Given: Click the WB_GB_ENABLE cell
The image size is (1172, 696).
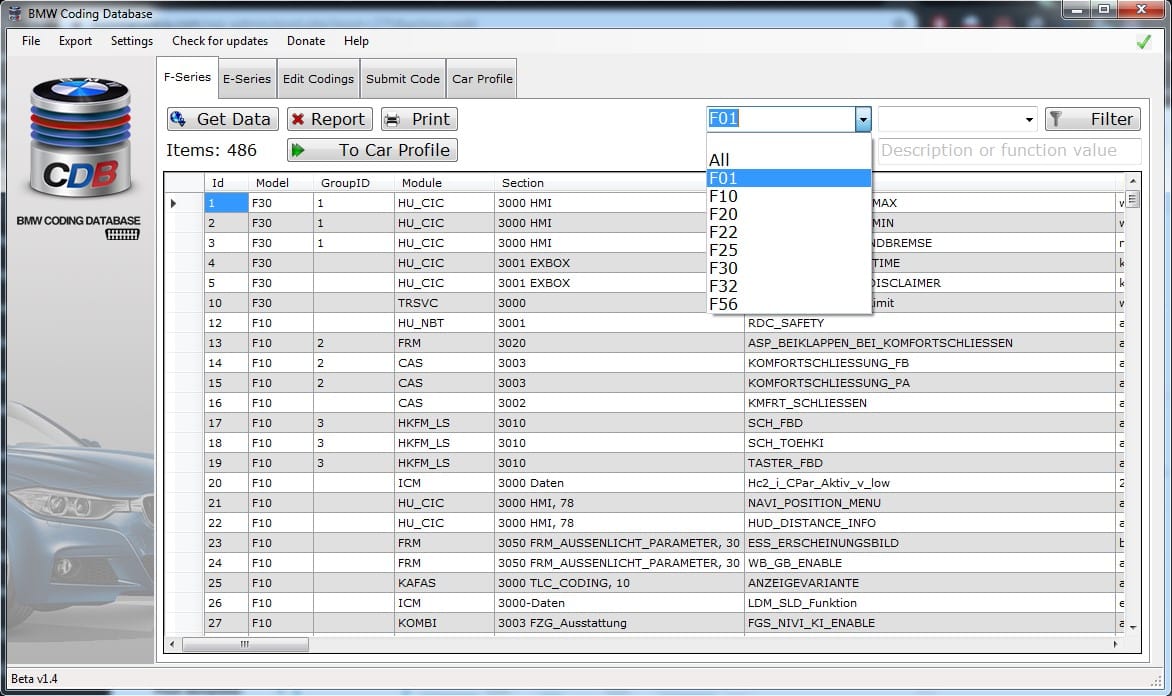Looking at the screenshot, I should [930, 563].
